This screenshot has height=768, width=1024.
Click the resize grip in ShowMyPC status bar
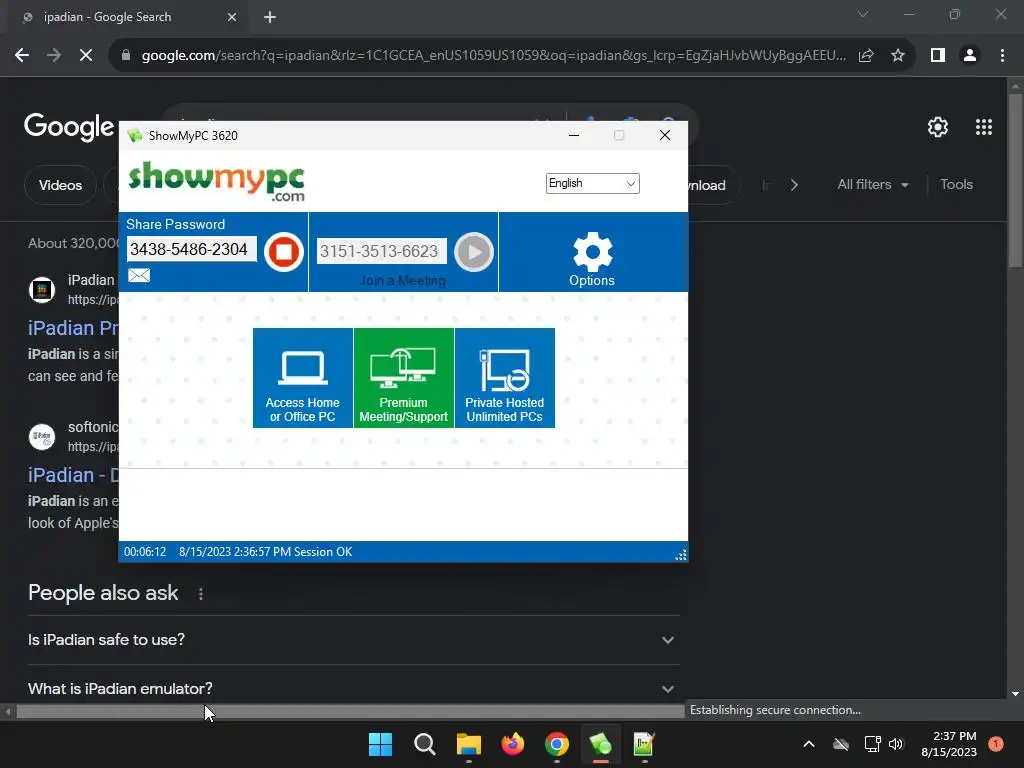680,555
